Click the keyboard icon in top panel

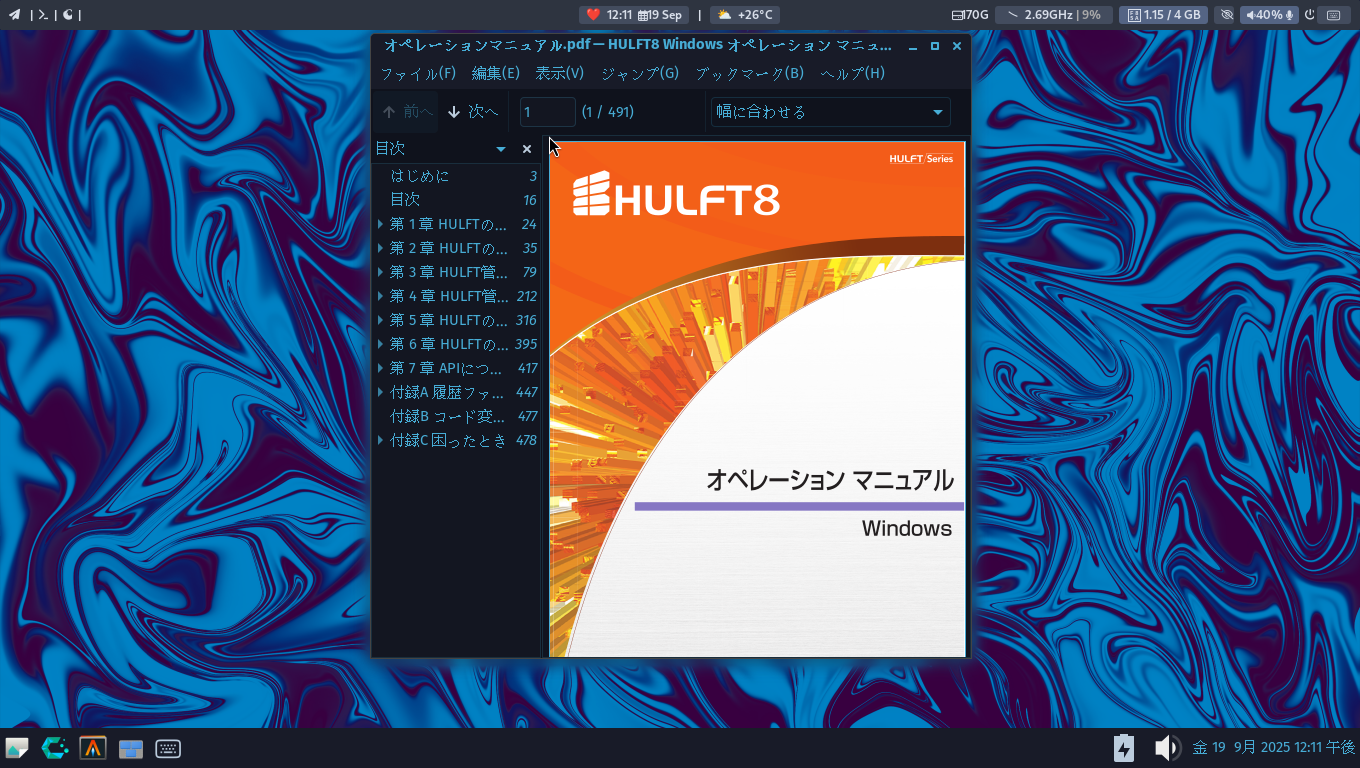[x=1333, y=15]
